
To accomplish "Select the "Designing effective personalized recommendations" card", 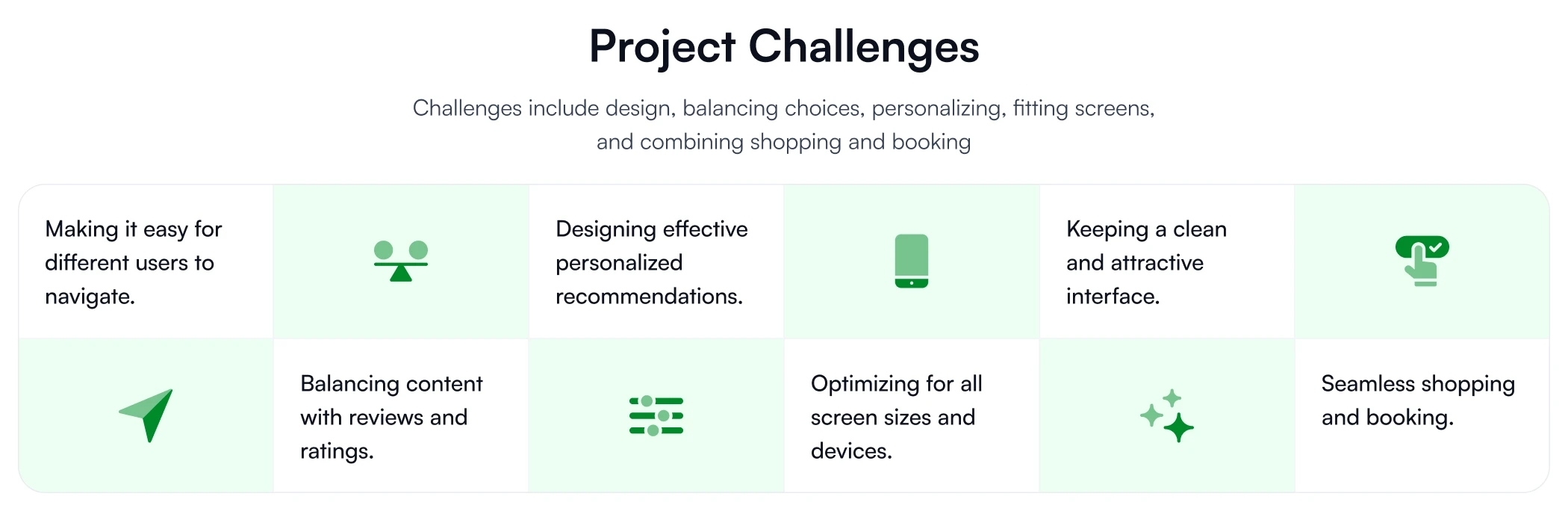I will pos(656,262).
